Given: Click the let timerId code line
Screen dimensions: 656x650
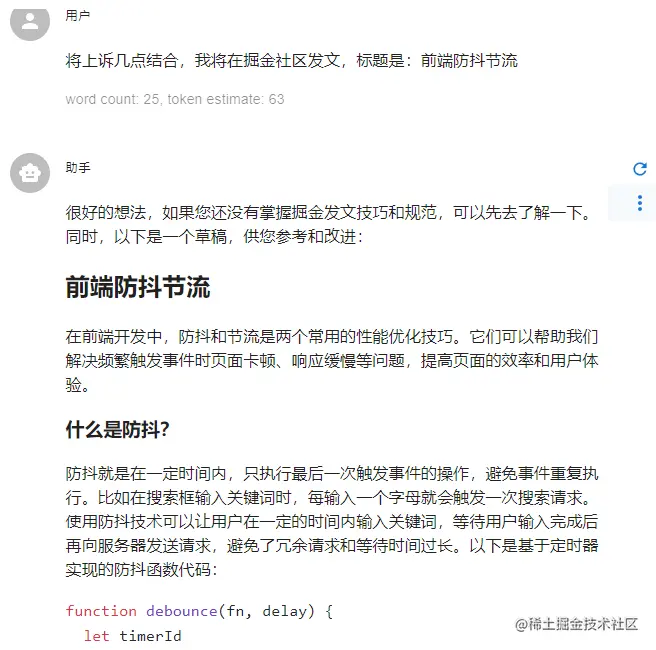Looking at the screenshot, I should (133, 636).
